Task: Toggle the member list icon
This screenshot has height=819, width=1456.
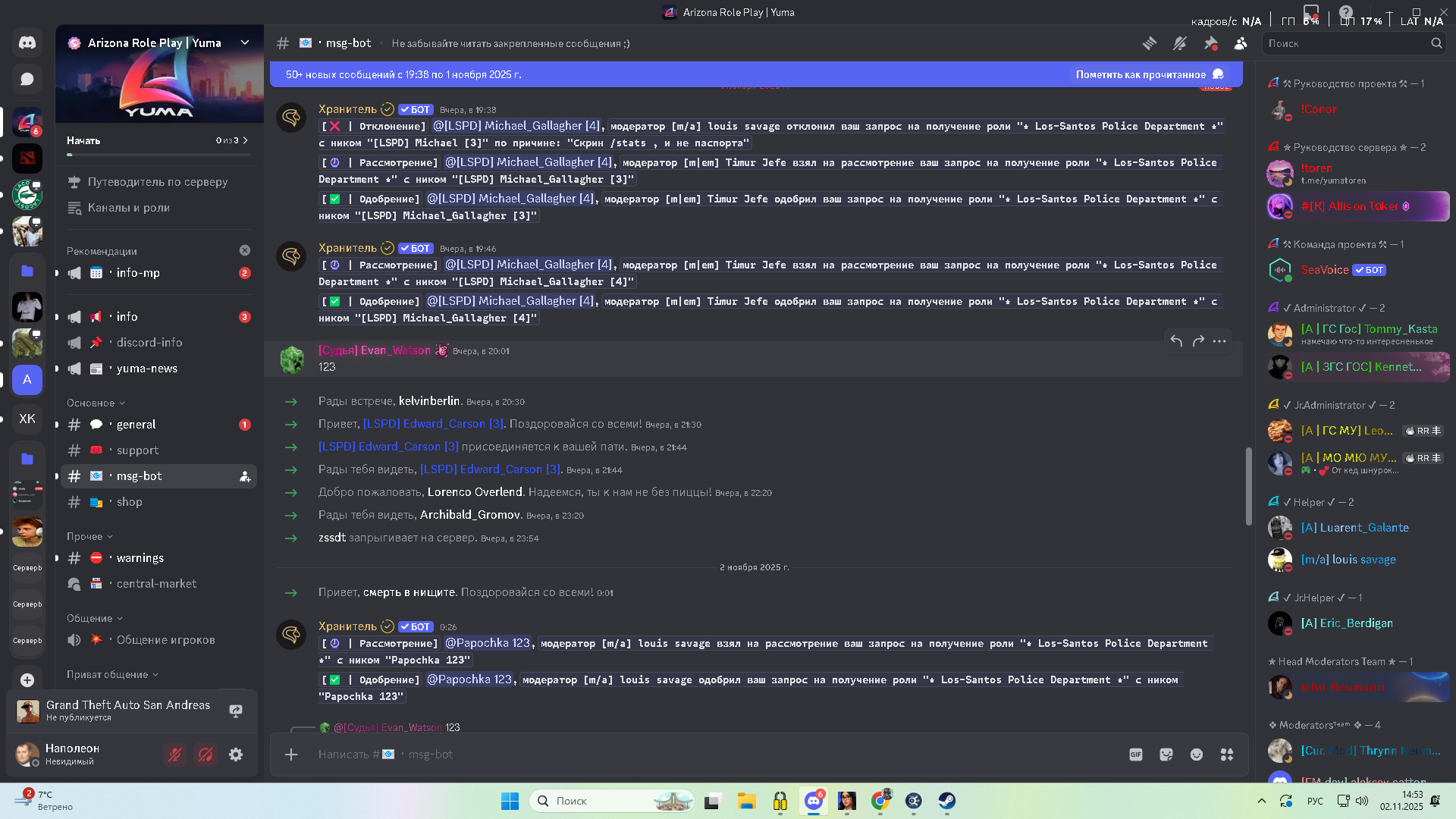Action: point(1241,43)
